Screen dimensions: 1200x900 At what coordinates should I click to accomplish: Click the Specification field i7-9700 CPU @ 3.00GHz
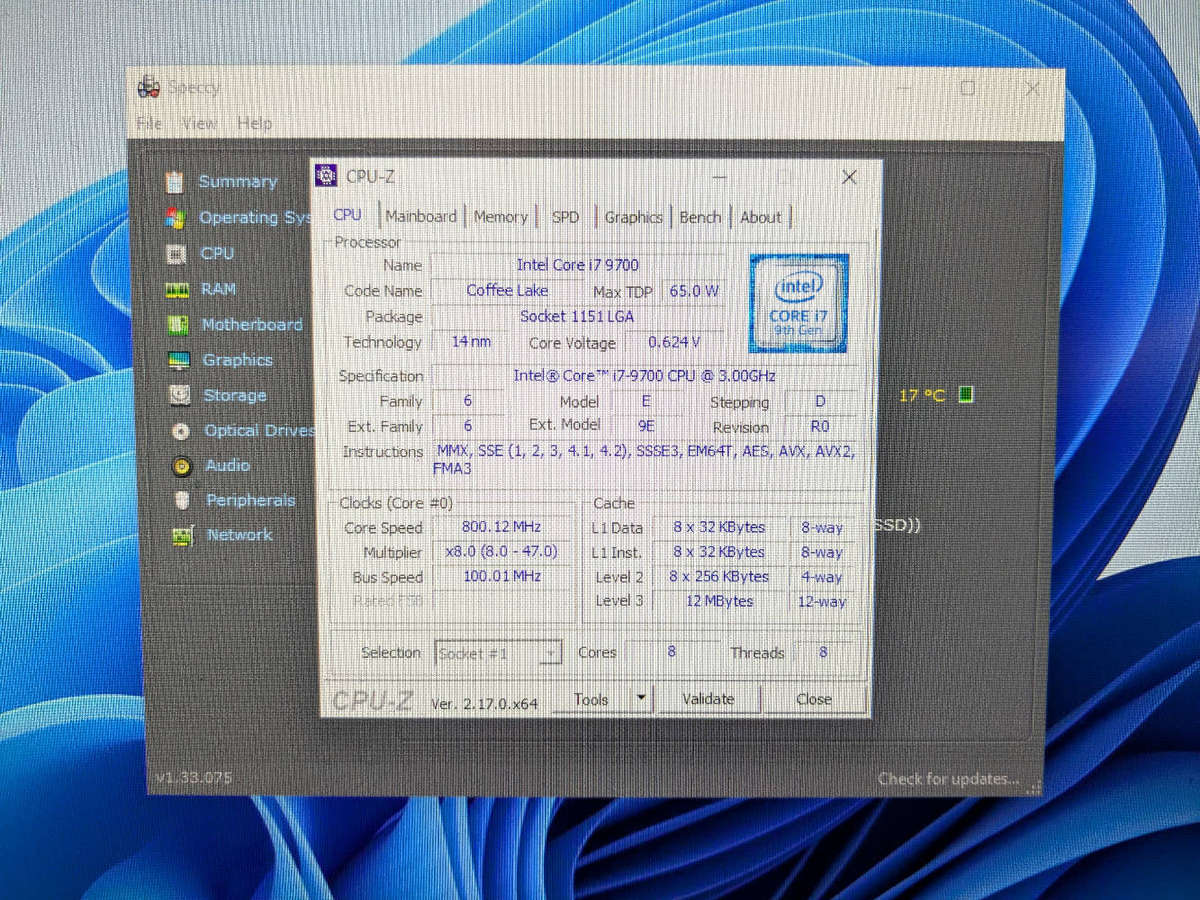(x=645, y=376)
